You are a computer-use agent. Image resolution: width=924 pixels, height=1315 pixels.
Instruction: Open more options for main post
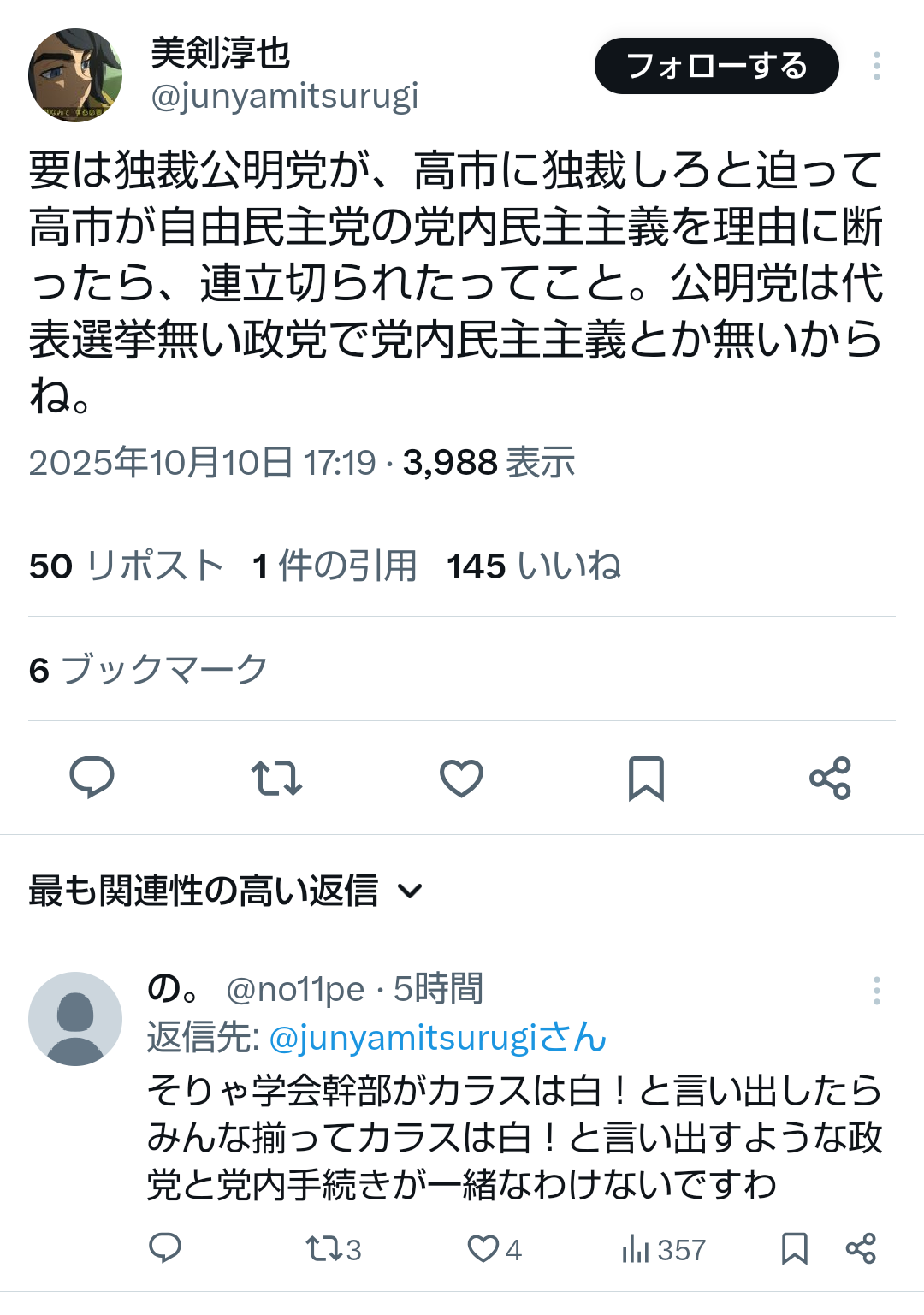pyautogui.click(x=876, y=66)
